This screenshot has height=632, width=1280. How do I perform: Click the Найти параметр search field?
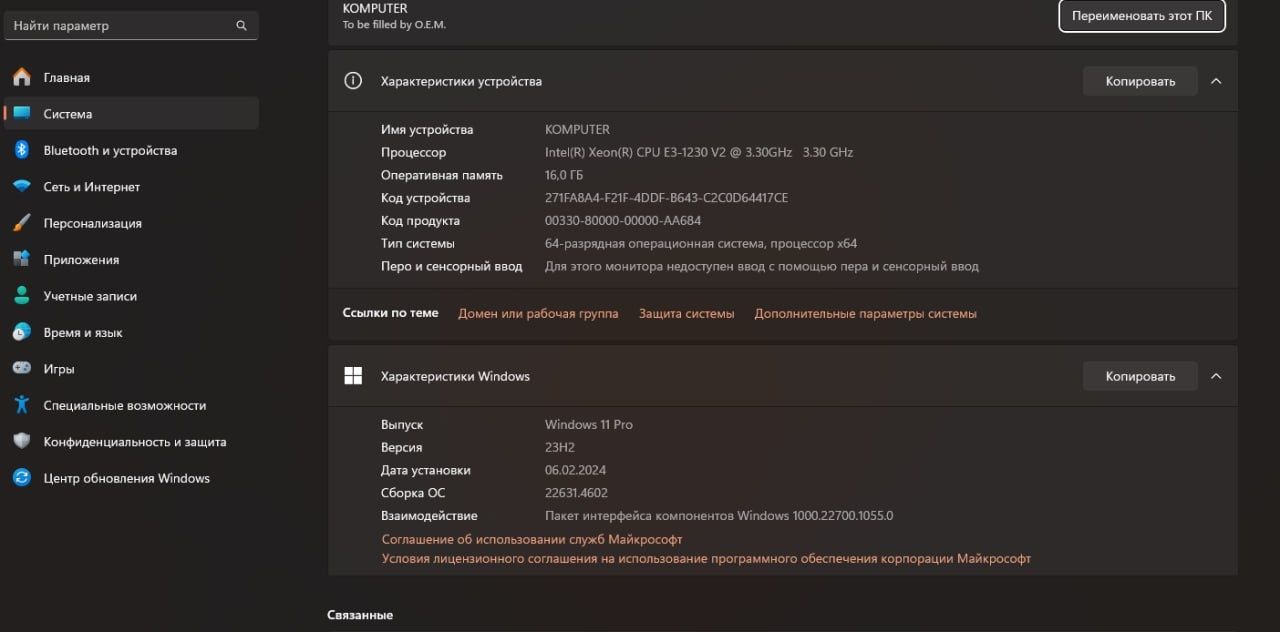[x=131, y=26]
